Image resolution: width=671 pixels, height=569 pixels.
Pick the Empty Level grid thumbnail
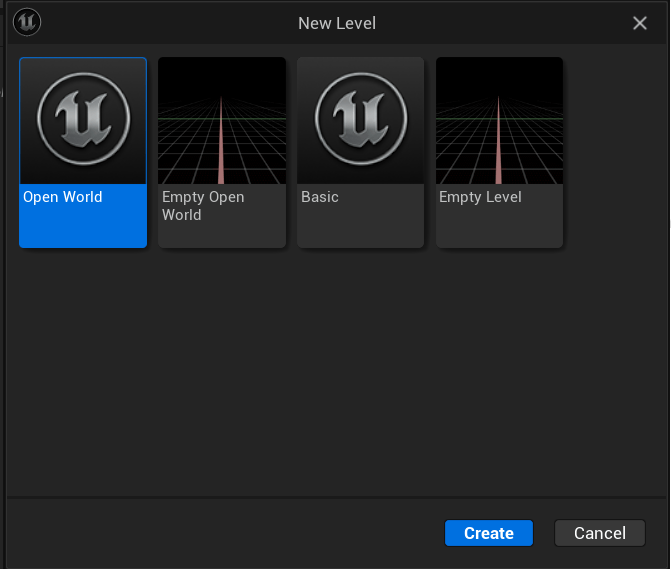pos(499,121)
